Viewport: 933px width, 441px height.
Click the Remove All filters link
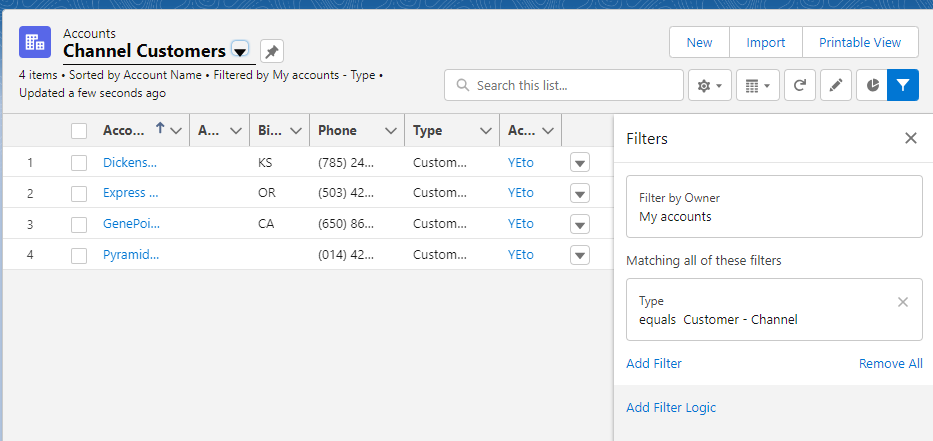click(890, 364)
